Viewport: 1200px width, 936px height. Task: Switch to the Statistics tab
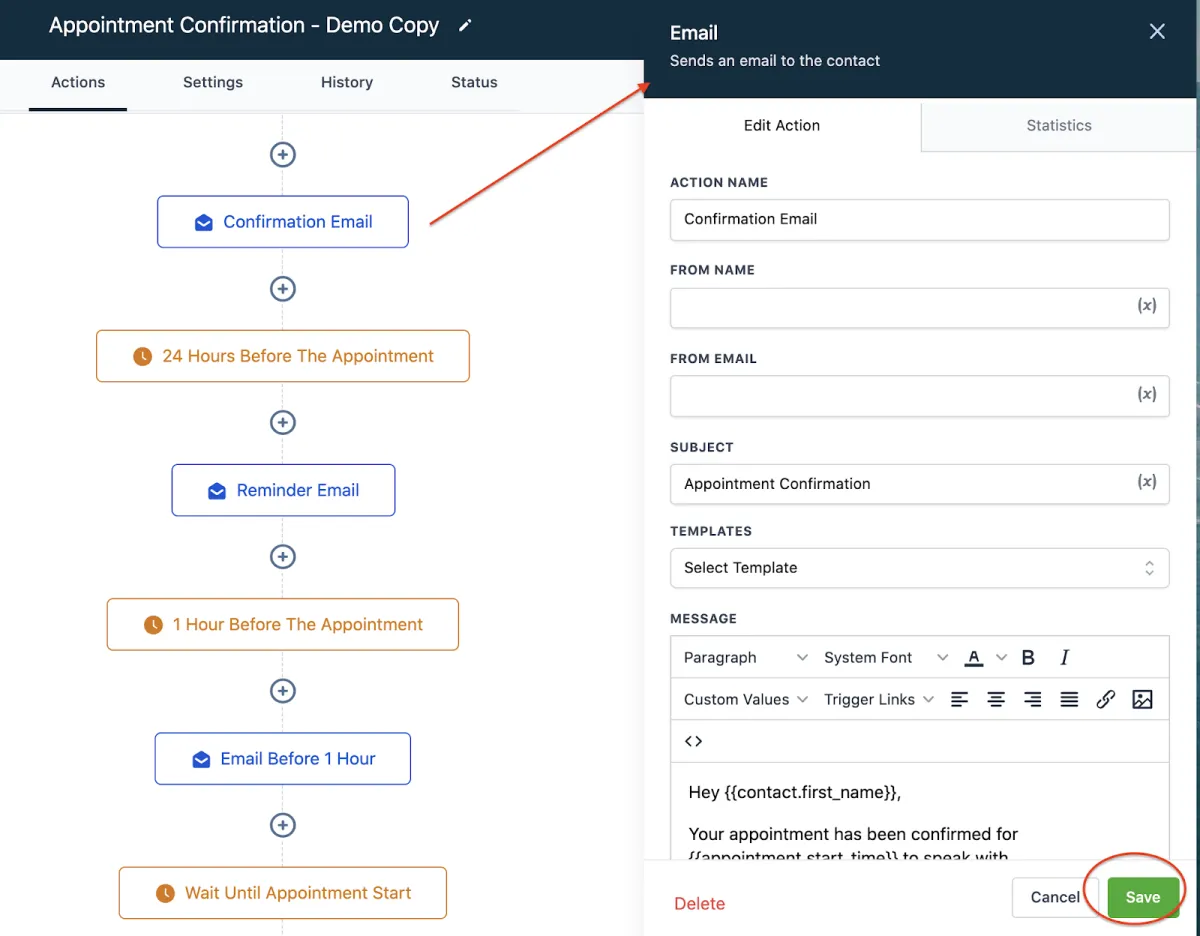tap(1058, 126)
